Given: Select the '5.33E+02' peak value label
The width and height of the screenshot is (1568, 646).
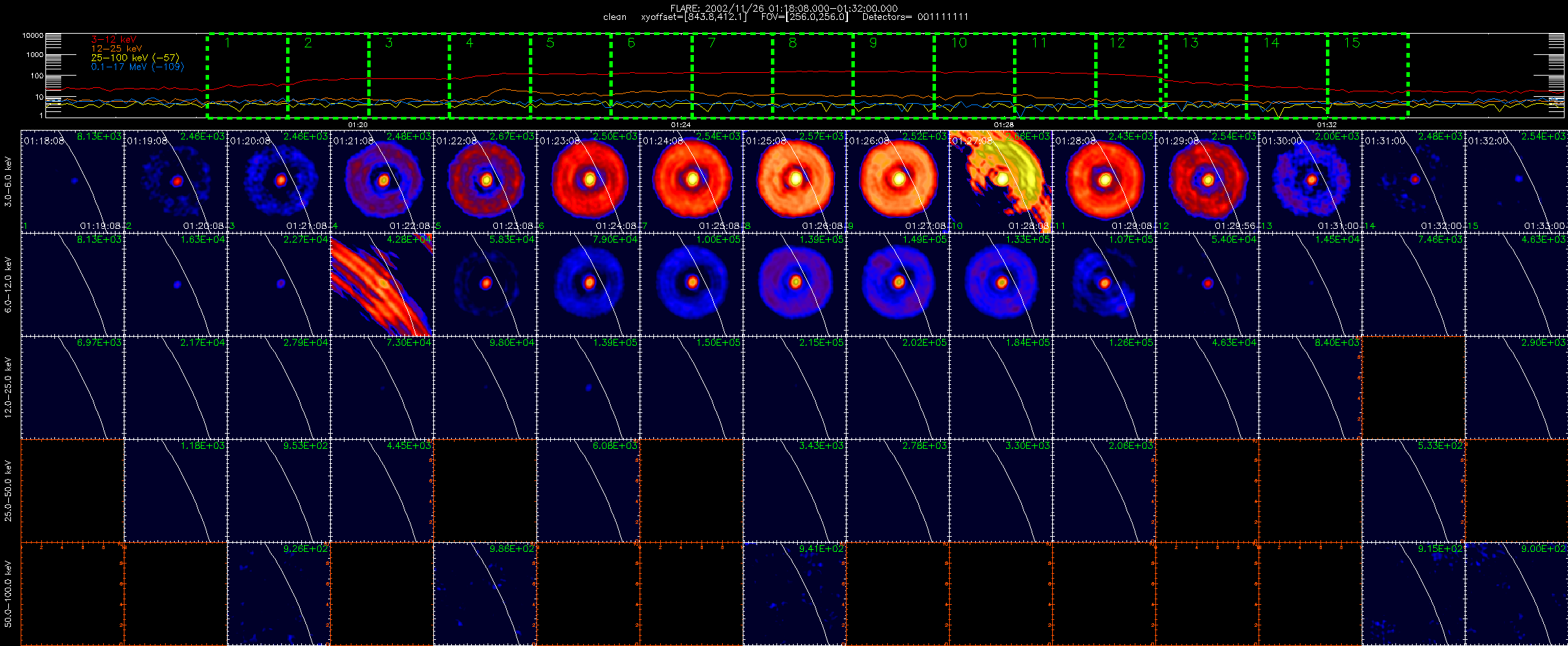Looking at the screenshot, I should (x=1441, y=446).
